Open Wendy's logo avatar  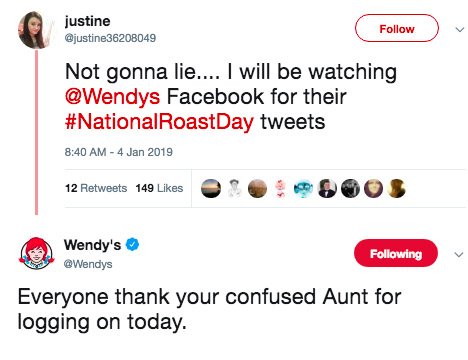pos(36,253)
